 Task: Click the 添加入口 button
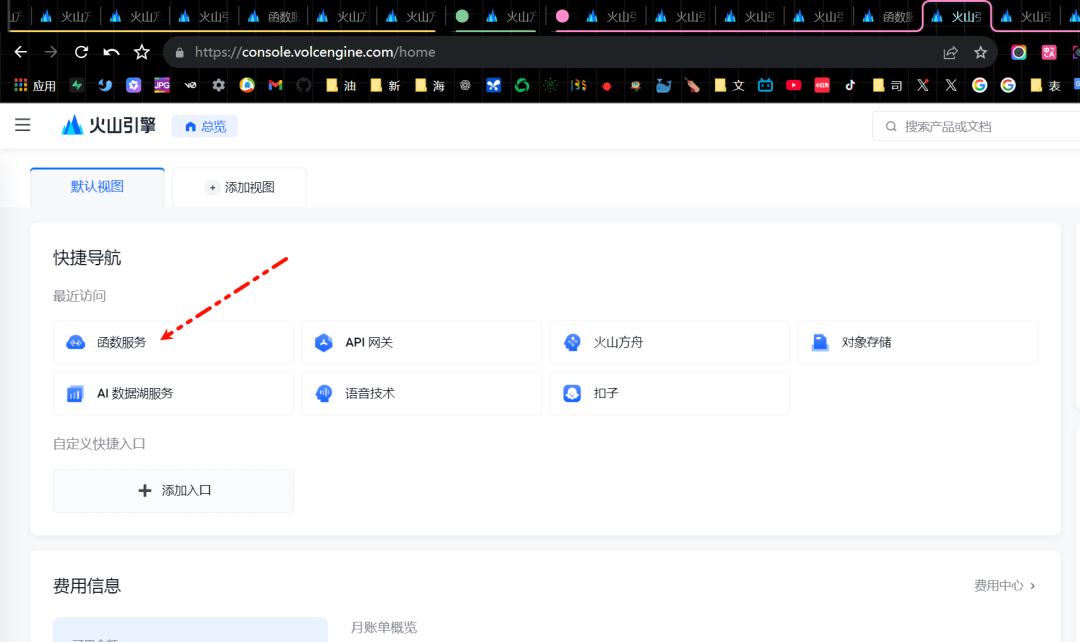coord(174,490)
